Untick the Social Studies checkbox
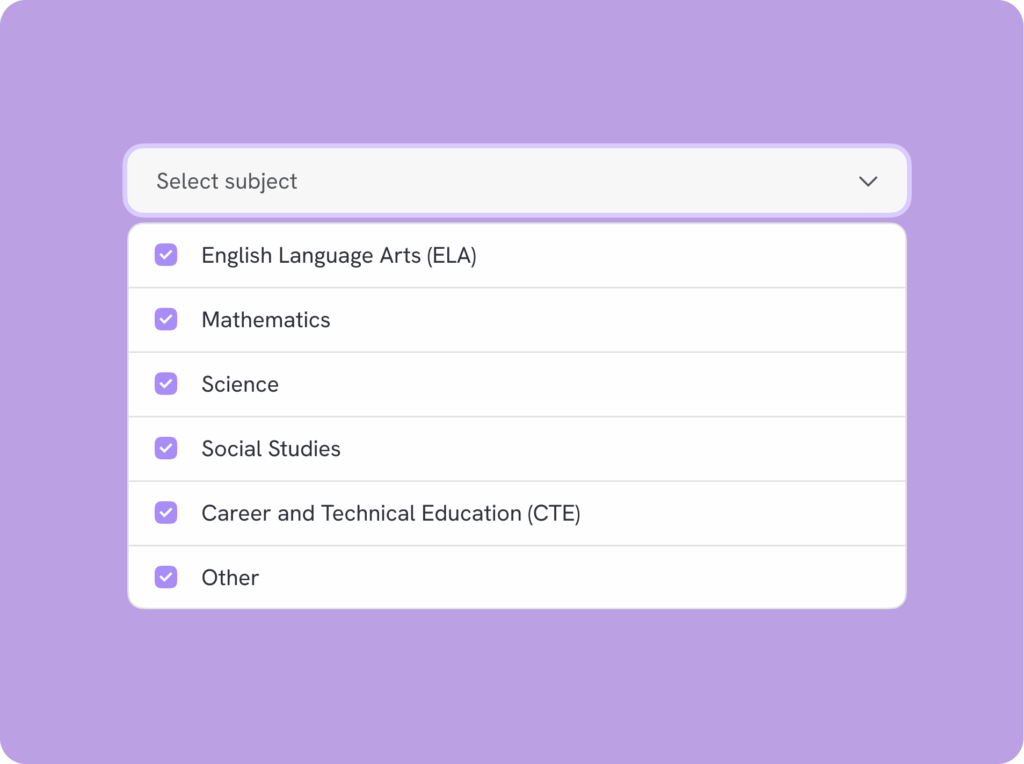This screenshot has height=764, width=1024. [166, 448]
